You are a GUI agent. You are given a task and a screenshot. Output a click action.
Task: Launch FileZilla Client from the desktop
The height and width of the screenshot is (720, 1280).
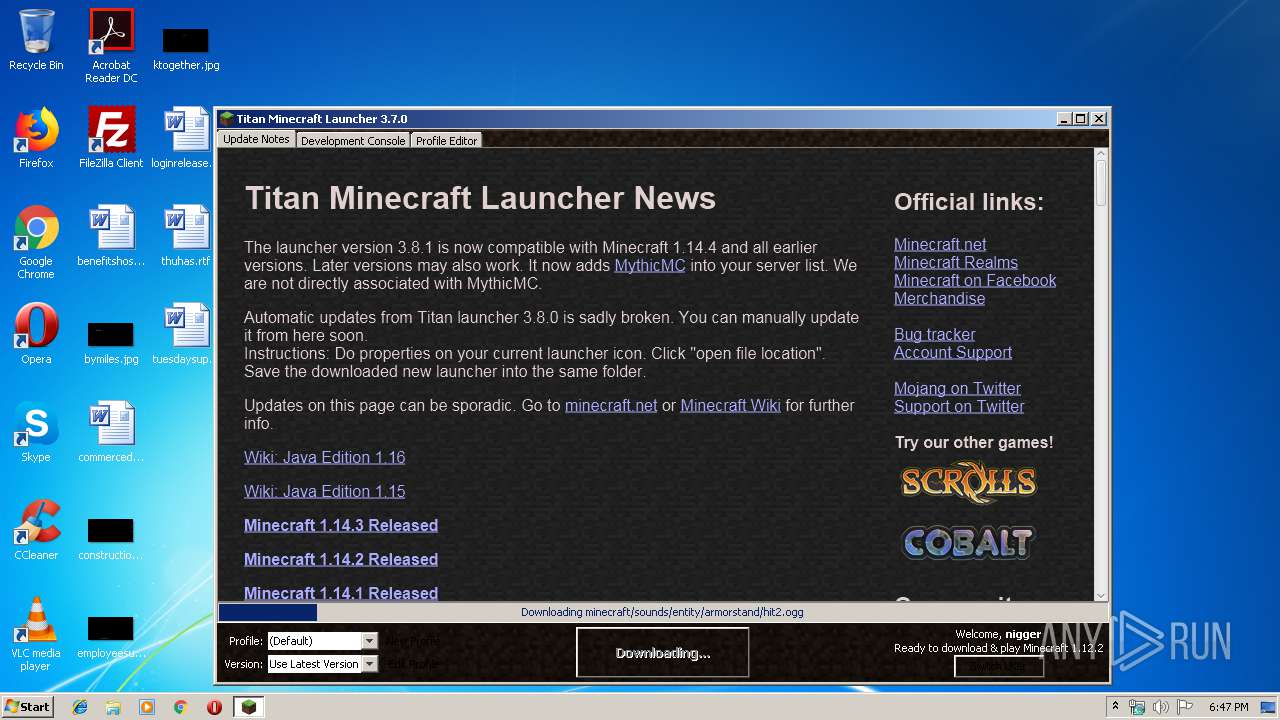click(x=111, y=138)
